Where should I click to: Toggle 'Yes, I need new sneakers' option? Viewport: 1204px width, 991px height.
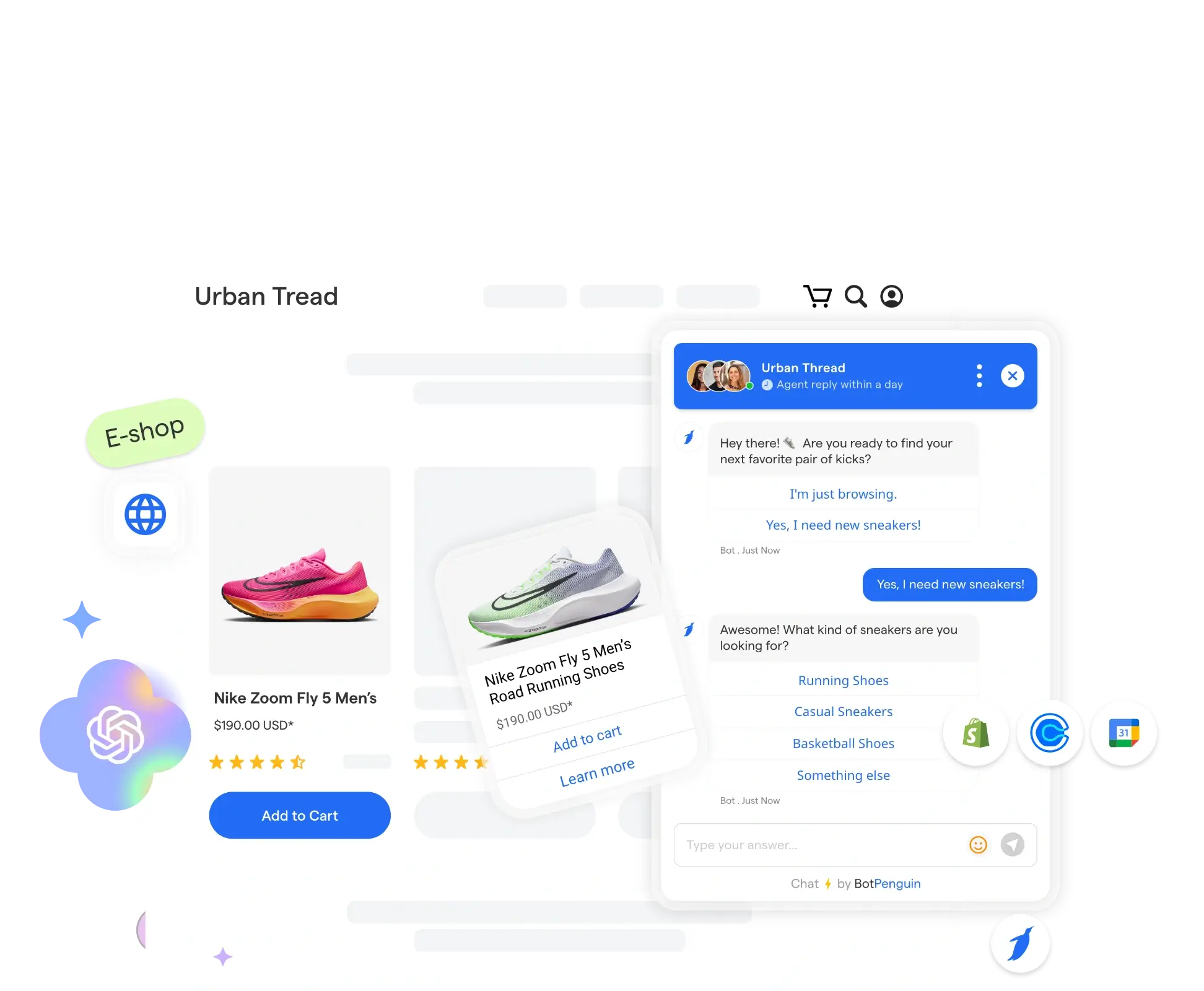(843, 524)
